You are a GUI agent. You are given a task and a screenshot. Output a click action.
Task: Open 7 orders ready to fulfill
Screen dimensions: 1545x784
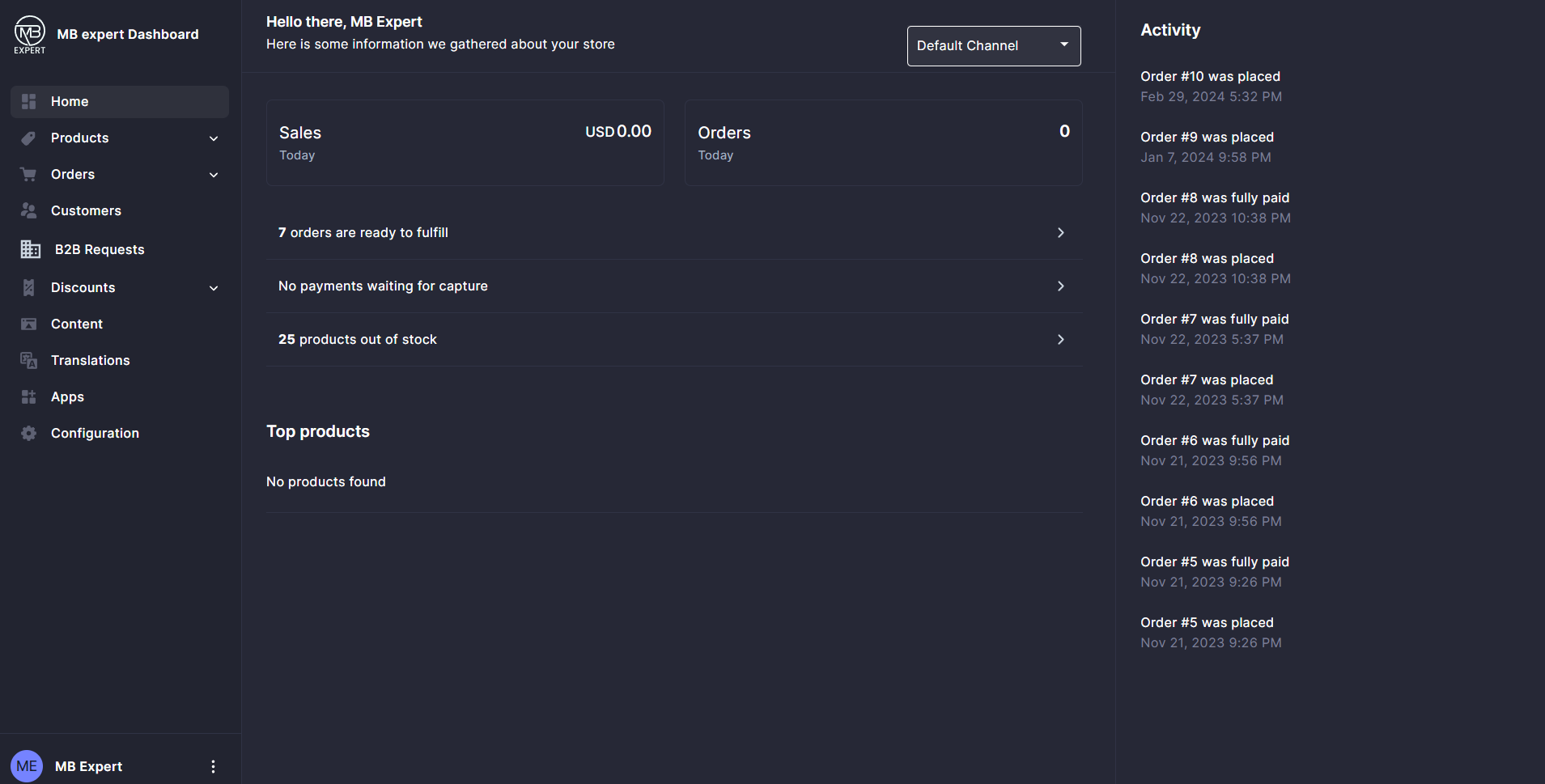(674, 233)
